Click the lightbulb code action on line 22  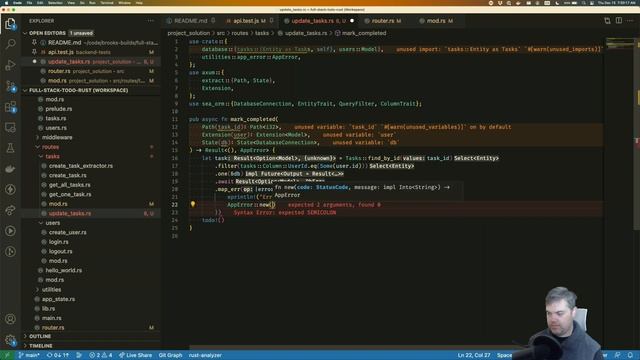[x=193, y=204]
